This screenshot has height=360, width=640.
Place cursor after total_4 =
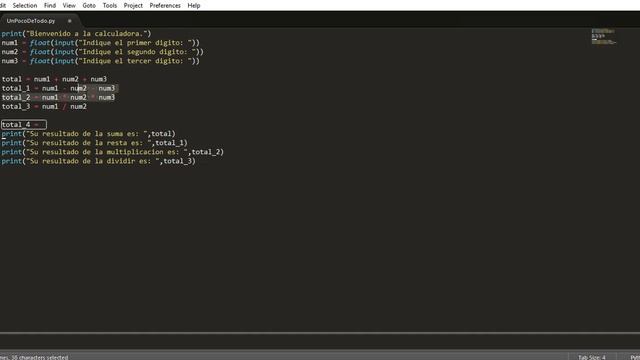[x=42, y=124]
